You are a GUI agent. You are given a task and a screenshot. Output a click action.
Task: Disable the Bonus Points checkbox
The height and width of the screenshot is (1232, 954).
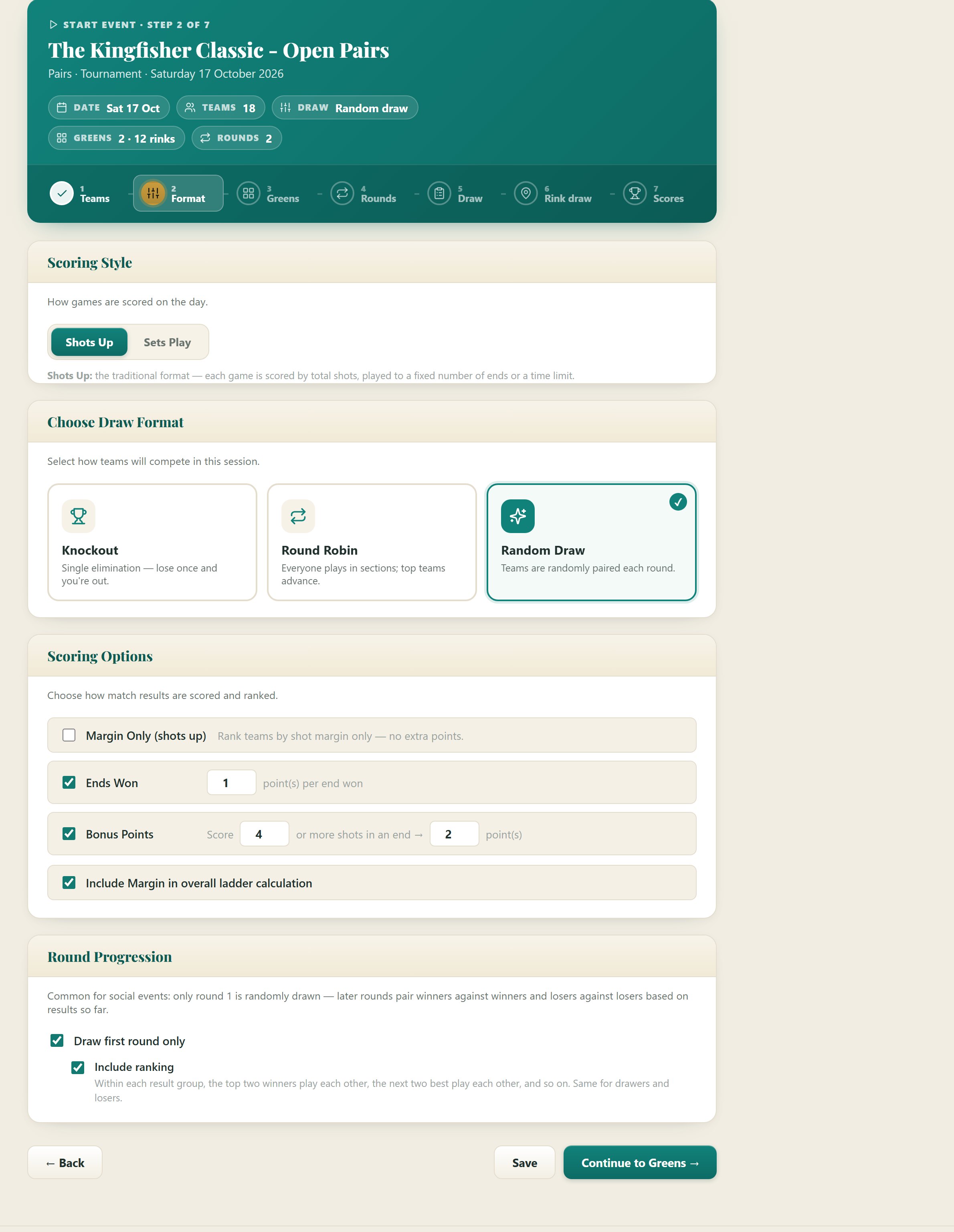(x=69, y=834)
